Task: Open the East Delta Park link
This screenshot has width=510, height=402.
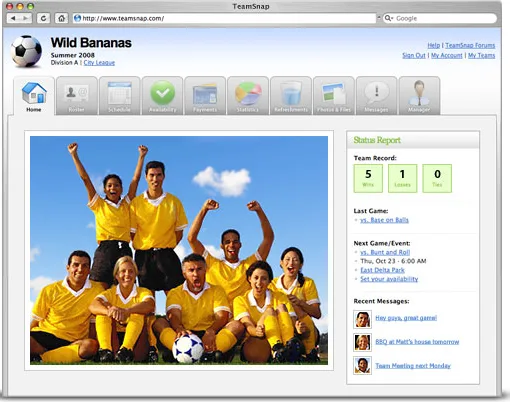Action: [382, 270]
